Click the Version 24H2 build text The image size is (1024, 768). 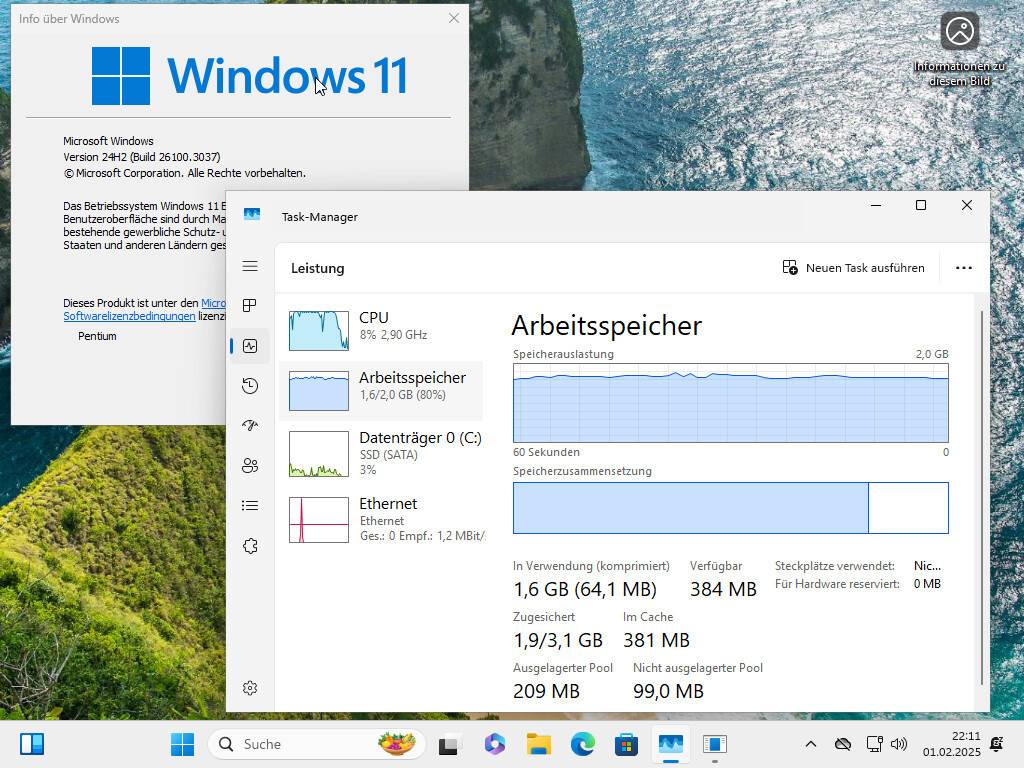[x=142, y=157]
